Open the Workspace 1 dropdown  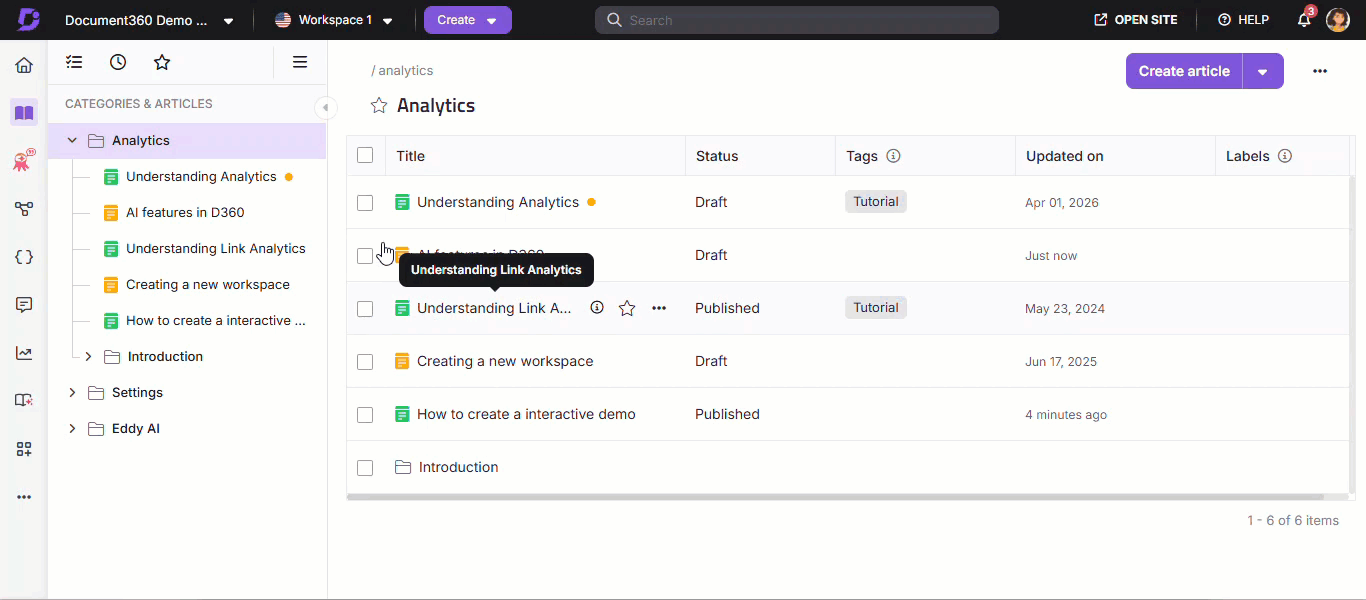[334, 20]
